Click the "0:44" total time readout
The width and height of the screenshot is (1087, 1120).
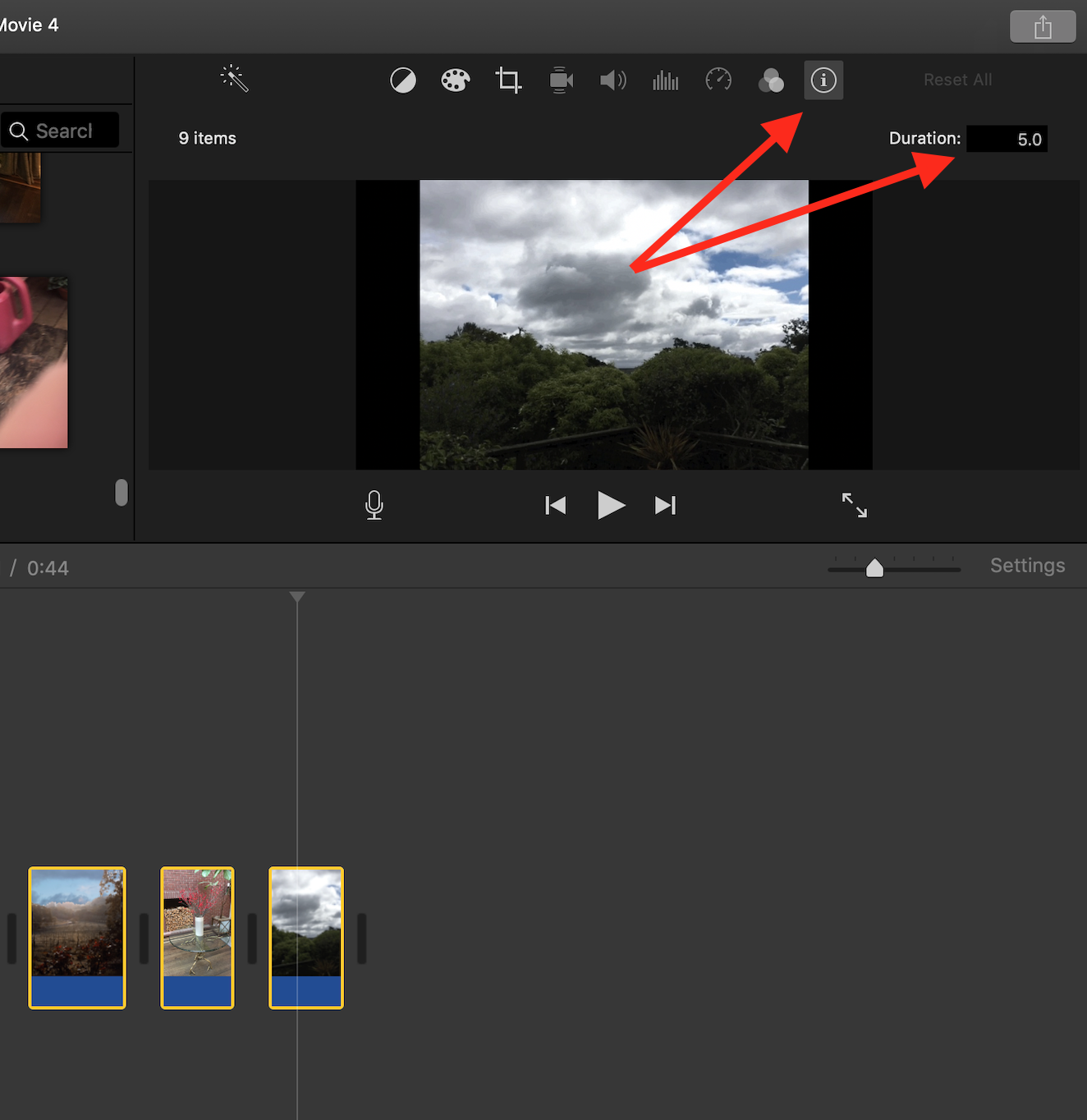[48, 568]
